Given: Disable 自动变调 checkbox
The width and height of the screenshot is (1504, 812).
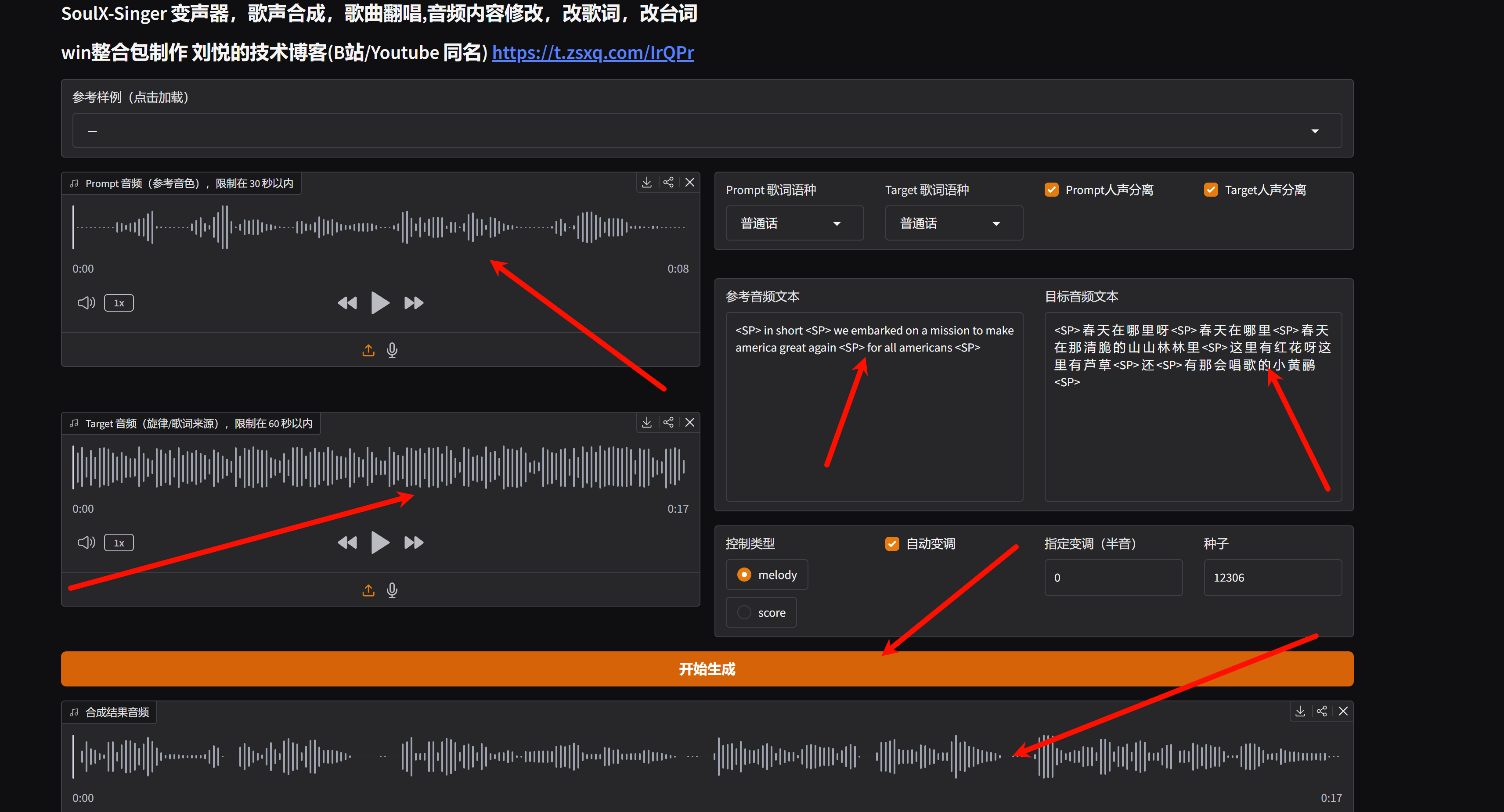Looking at the screenshot, I should pyautogui.click(x=891, y=543).
